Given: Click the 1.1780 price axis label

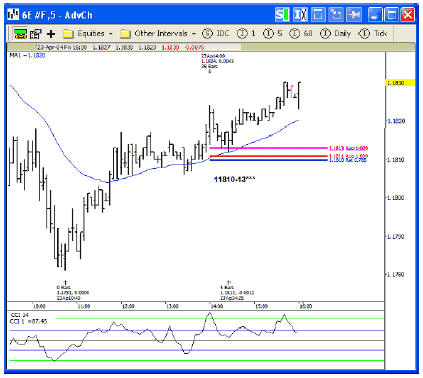Looking at the screenshot, I should tap(396, 275).
